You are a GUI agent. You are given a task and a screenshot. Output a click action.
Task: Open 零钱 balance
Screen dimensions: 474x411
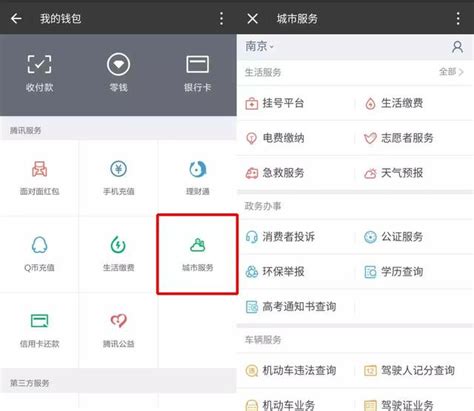[118, 73]
